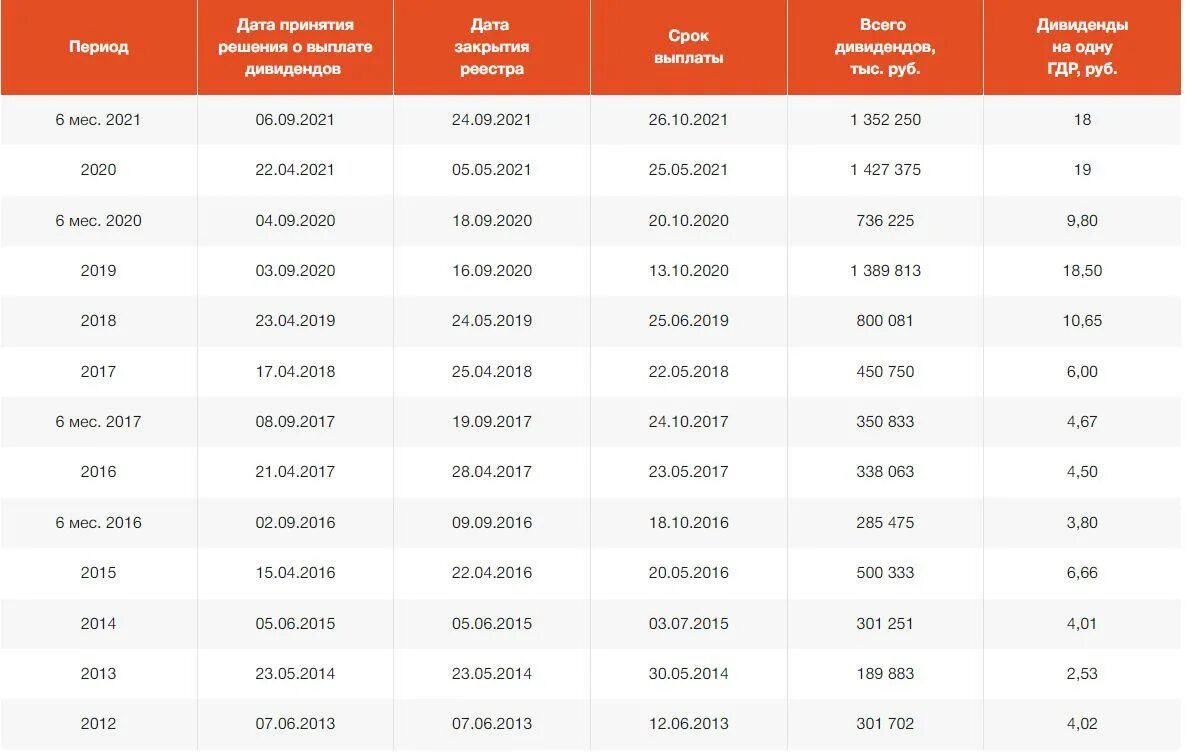This screenshot has height=756, width=1192.
Task: Click the 'Срок выплаты' column header
Action: tap(689, 47)
